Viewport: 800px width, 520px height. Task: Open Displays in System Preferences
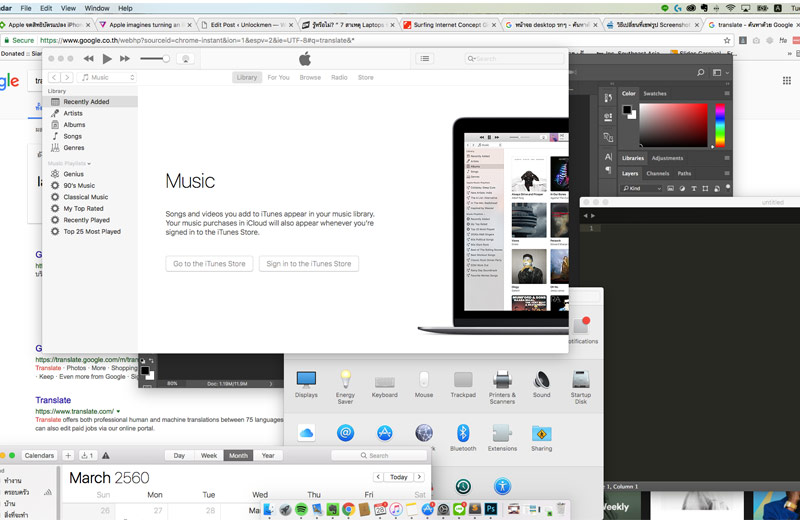pos(306,384)
